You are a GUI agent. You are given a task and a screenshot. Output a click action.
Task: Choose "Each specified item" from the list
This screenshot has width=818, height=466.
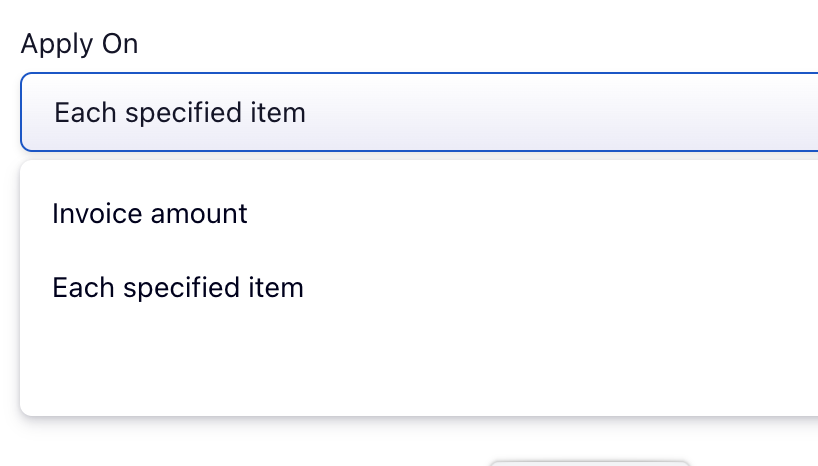click(x=178, y=289)
